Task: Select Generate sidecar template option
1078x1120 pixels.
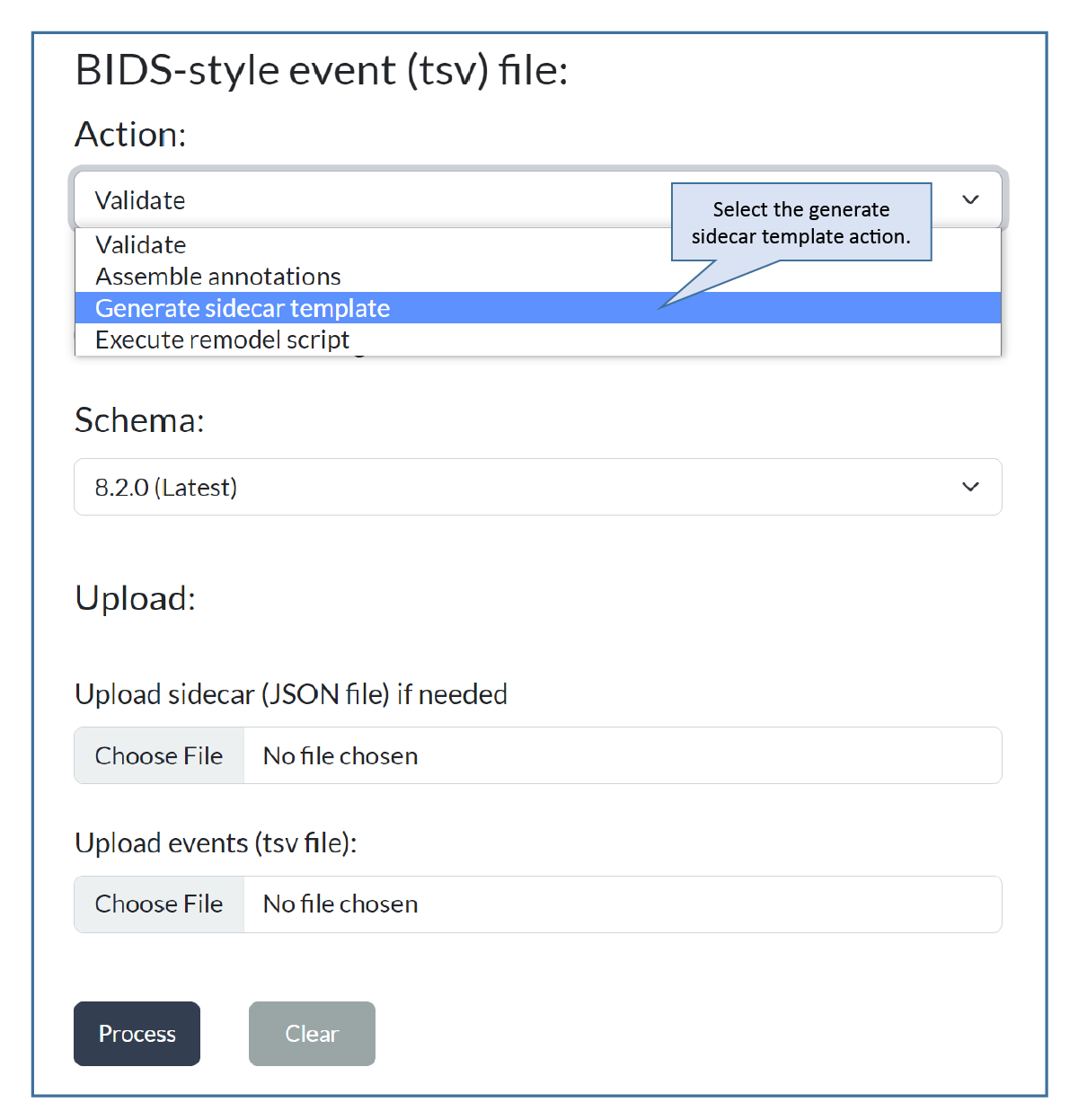Action: [x=243, y=308]
